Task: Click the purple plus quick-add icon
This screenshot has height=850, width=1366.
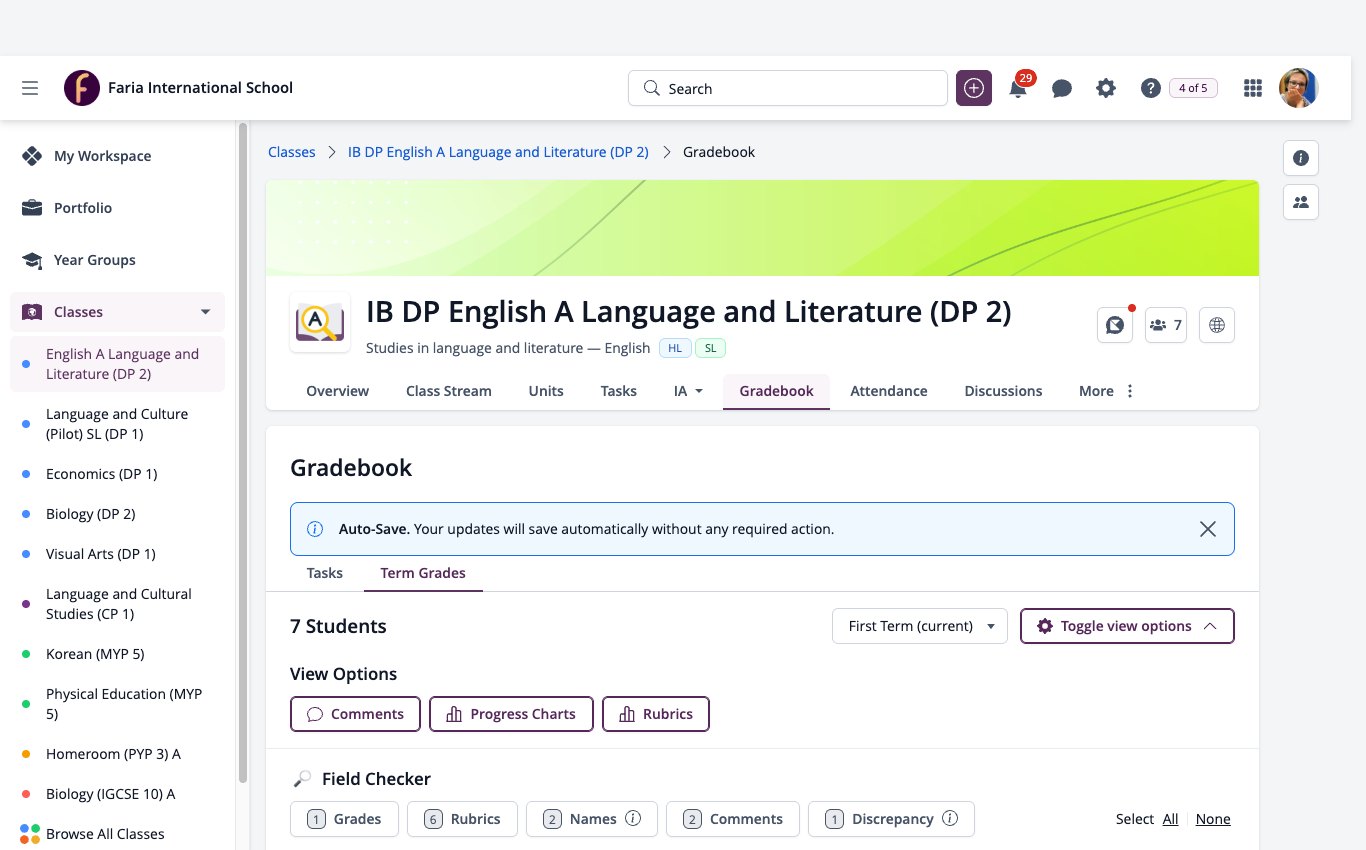Action: [x=974, y=88]
